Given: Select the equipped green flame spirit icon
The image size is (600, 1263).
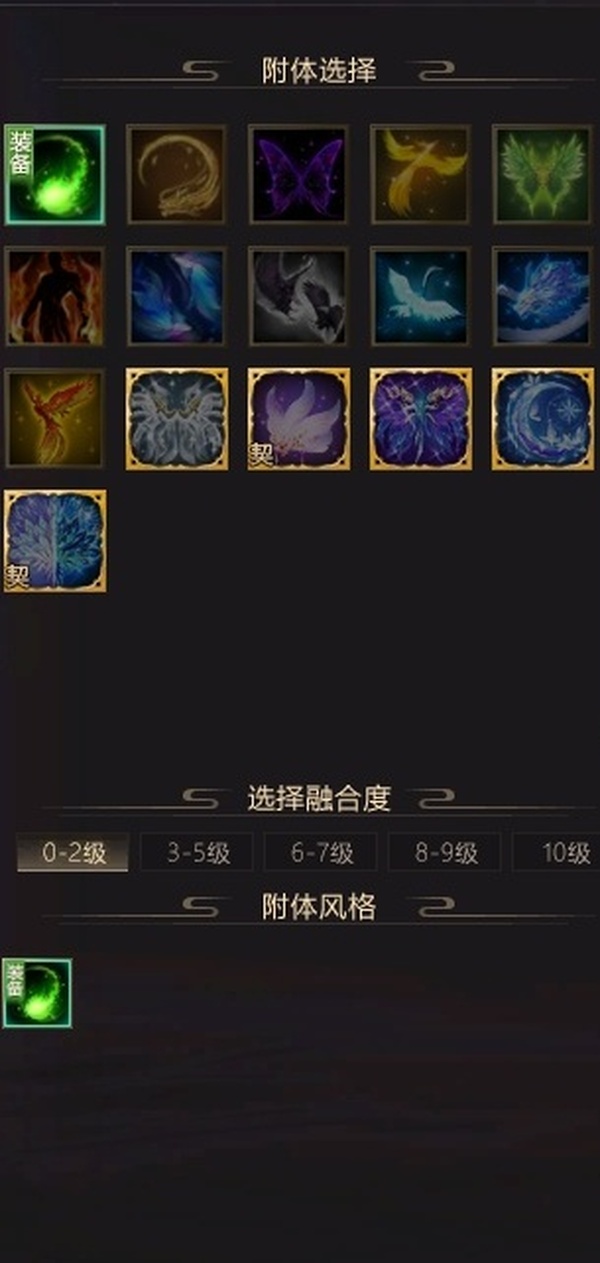Looking at the screenshot, I should pyautogui.click(x=54, y=174).
